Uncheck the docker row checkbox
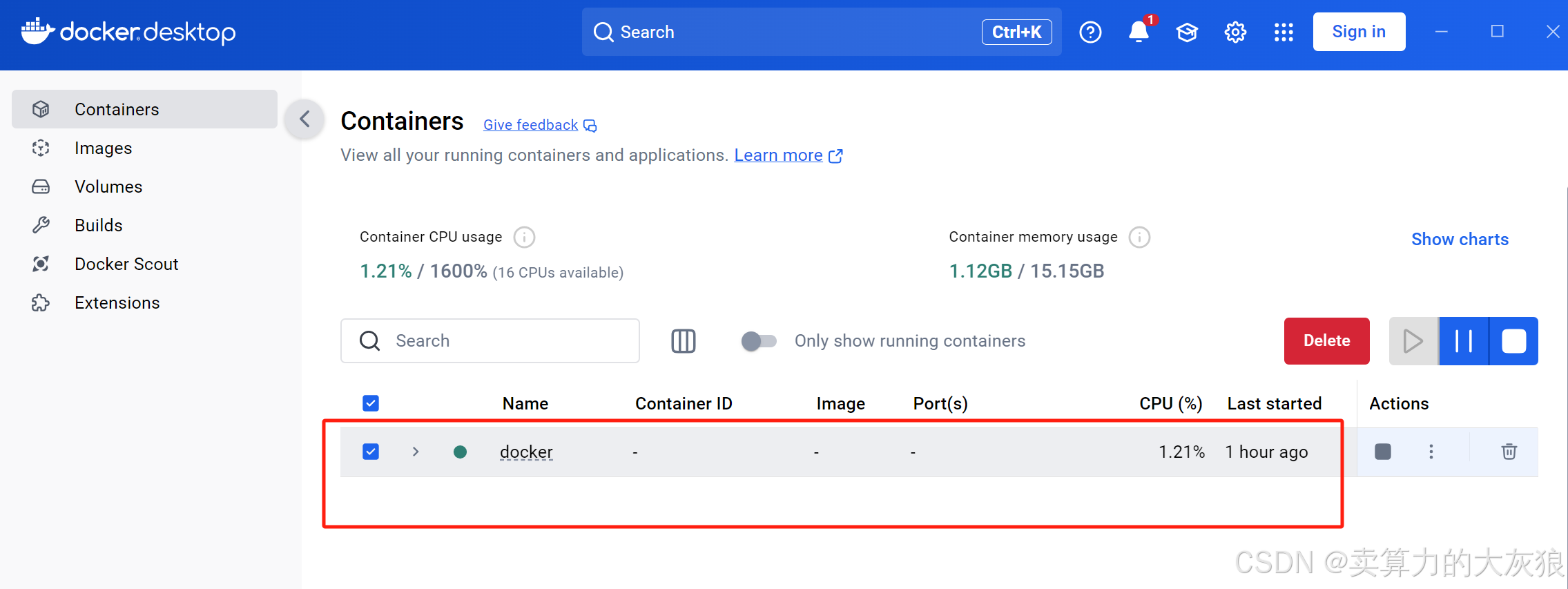1568x589 pixels. coord(371,452)
